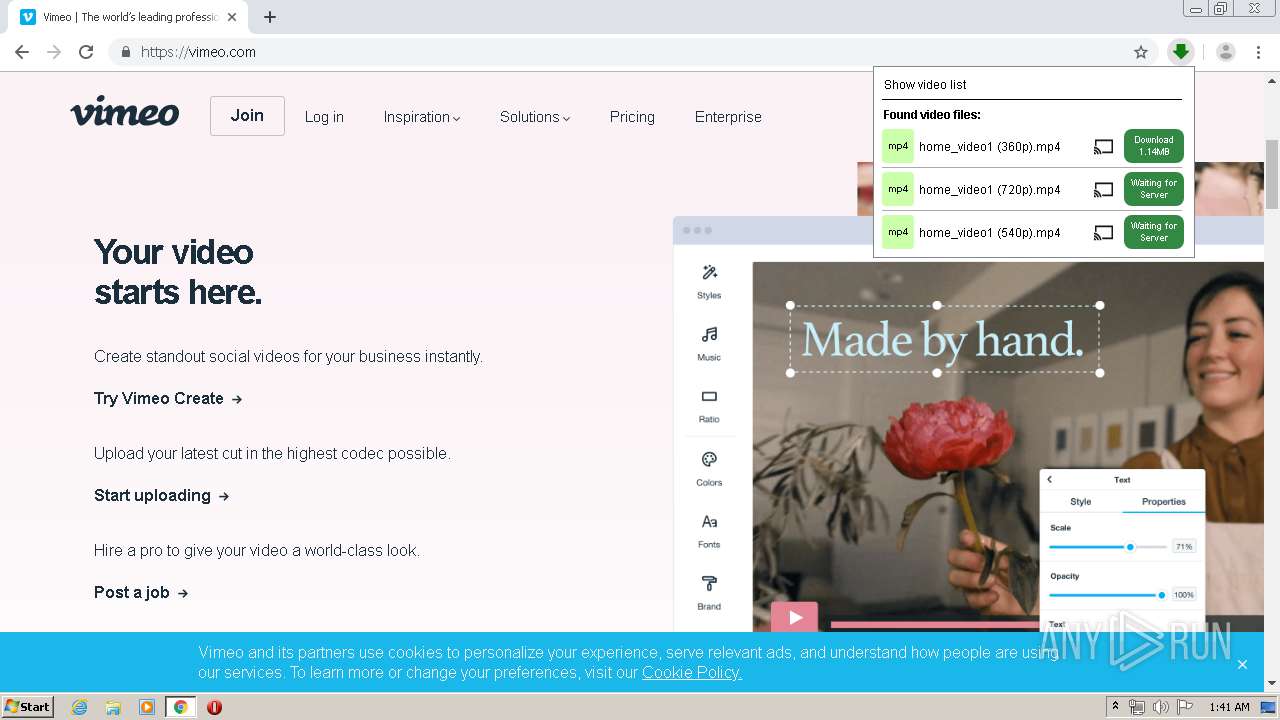Click Waiting for Server button for 720p
1280x720 pixels.
click(x=1154, y=189)
